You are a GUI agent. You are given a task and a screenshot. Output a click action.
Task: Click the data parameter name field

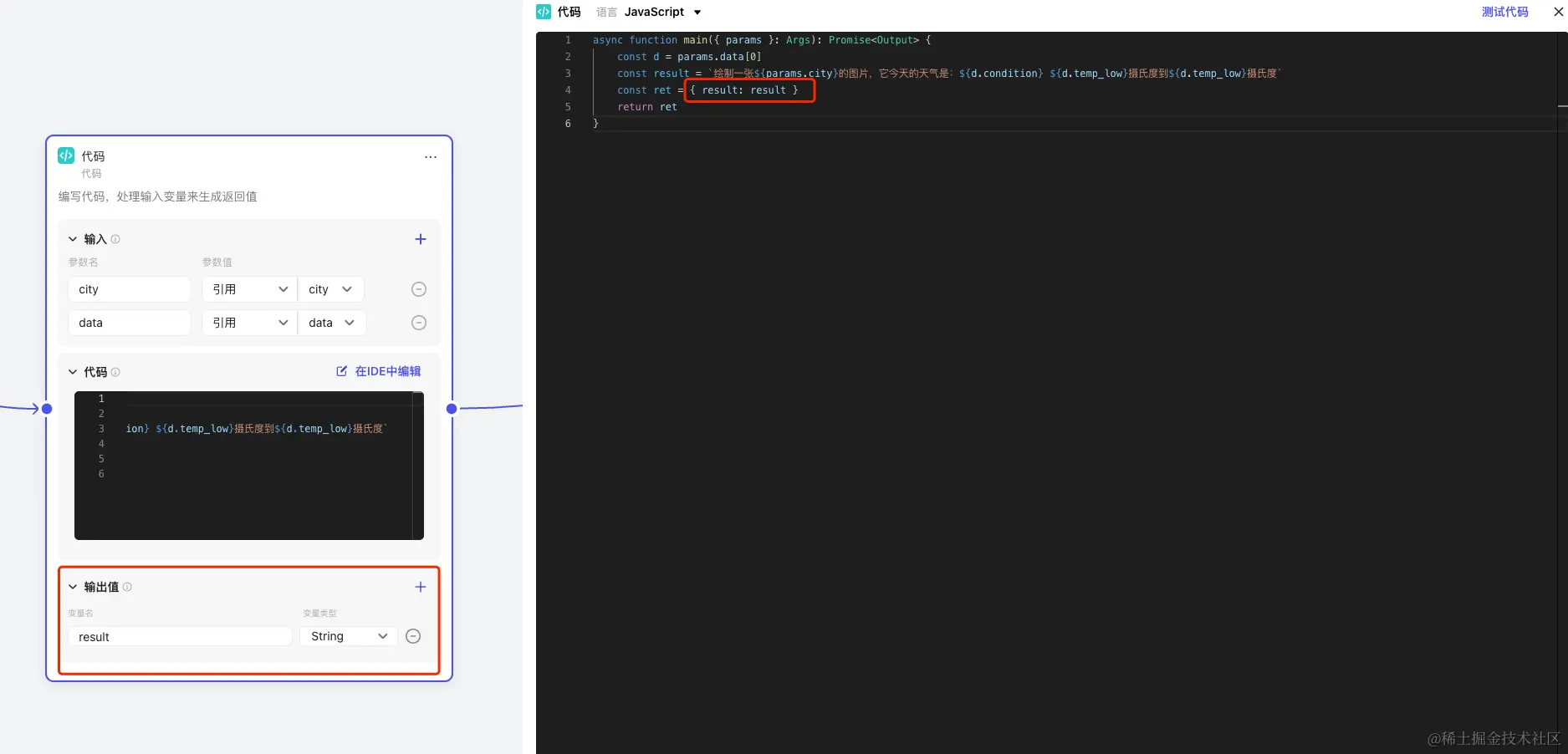[x=130, y=323]
